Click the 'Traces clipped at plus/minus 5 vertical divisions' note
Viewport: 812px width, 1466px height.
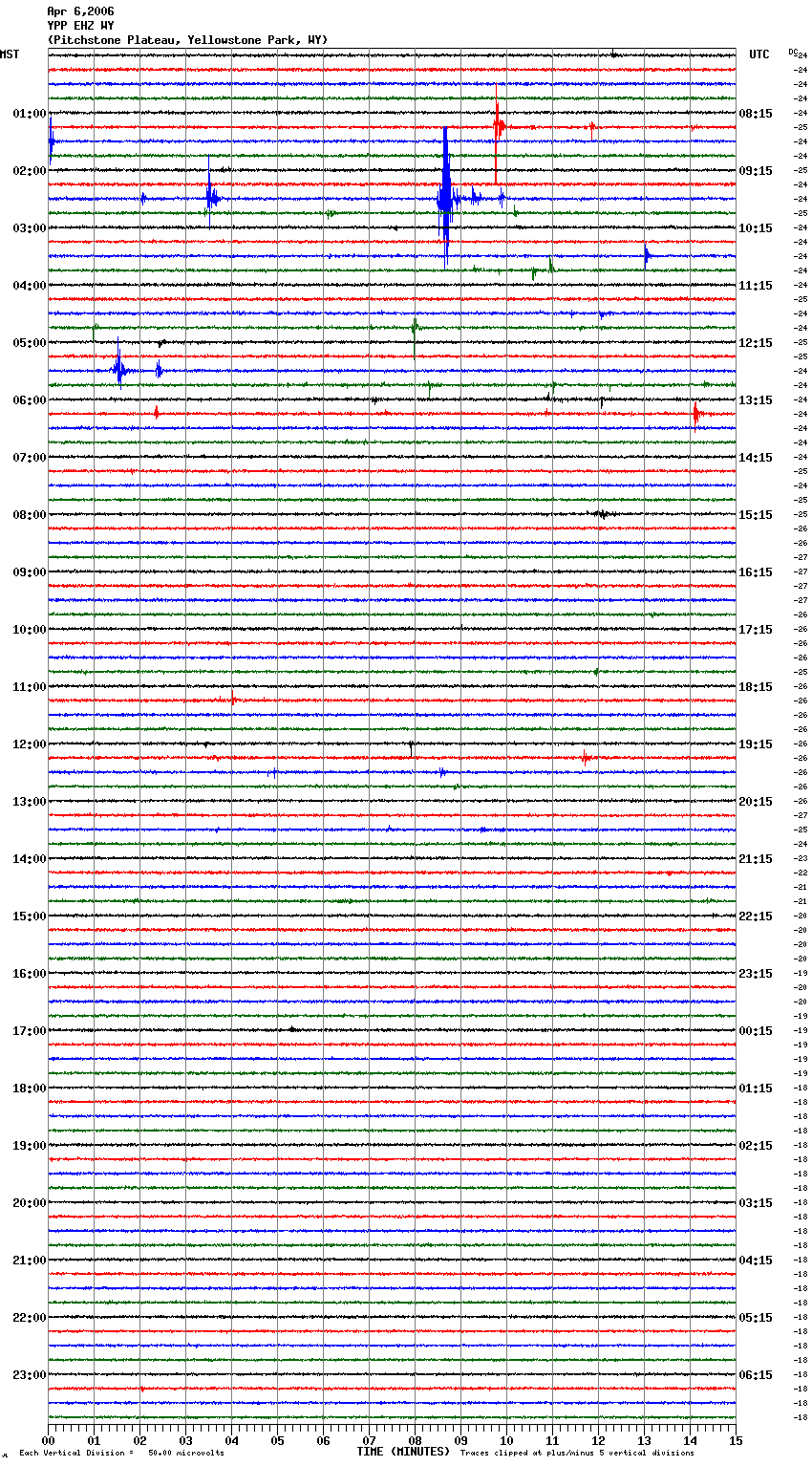pos(577,1454)
